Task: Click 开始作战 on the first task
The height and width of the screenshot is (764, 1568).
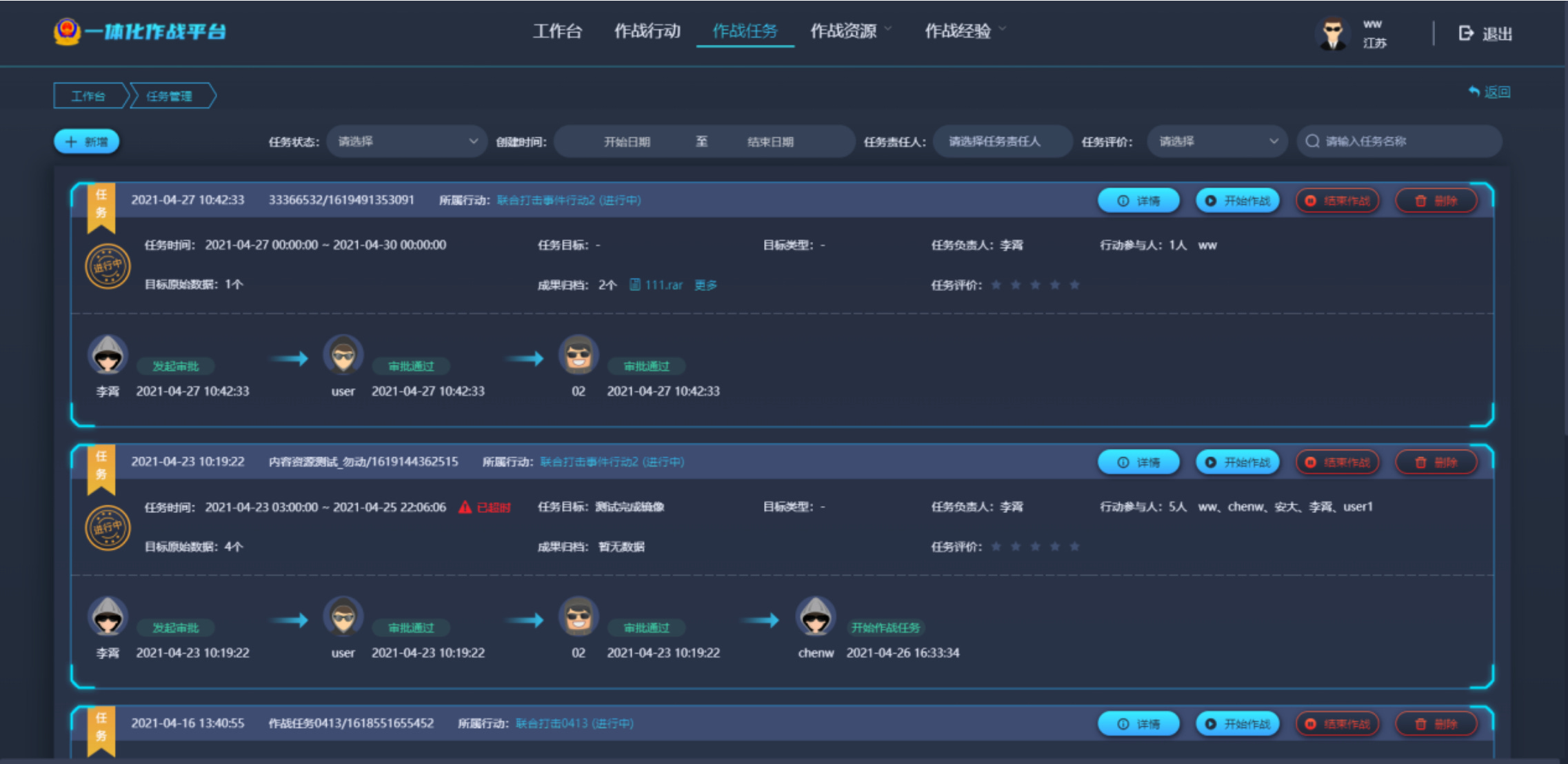Action: click(1238, 201)
